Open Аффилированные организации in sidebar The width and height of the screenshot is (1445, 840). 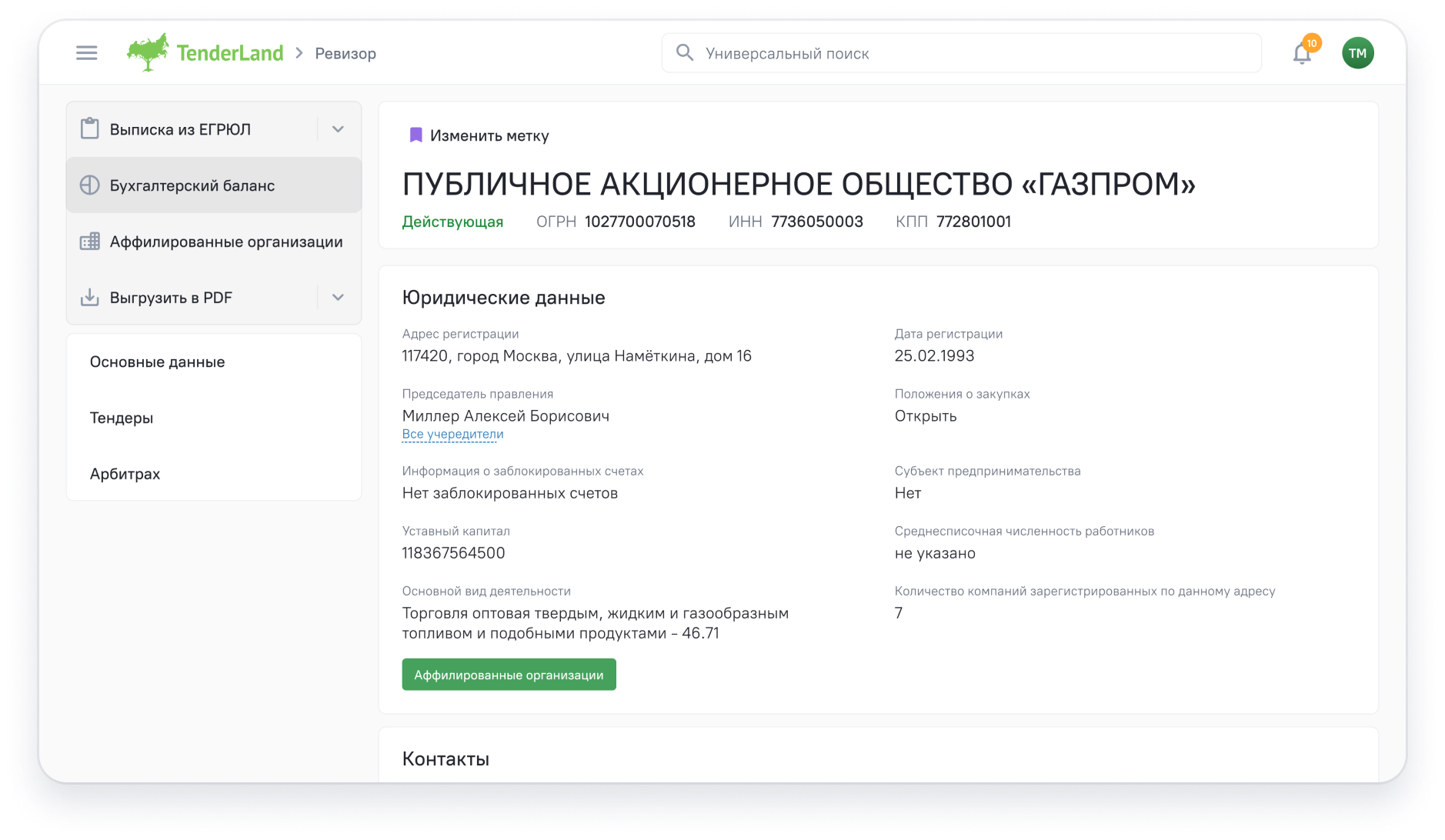[x=214, y=242]
